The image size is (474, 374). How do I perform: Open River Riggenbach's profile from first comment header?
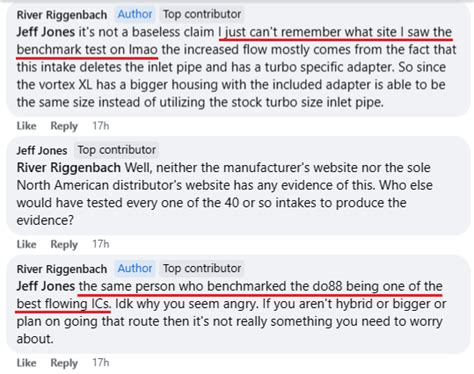point(62,15)
